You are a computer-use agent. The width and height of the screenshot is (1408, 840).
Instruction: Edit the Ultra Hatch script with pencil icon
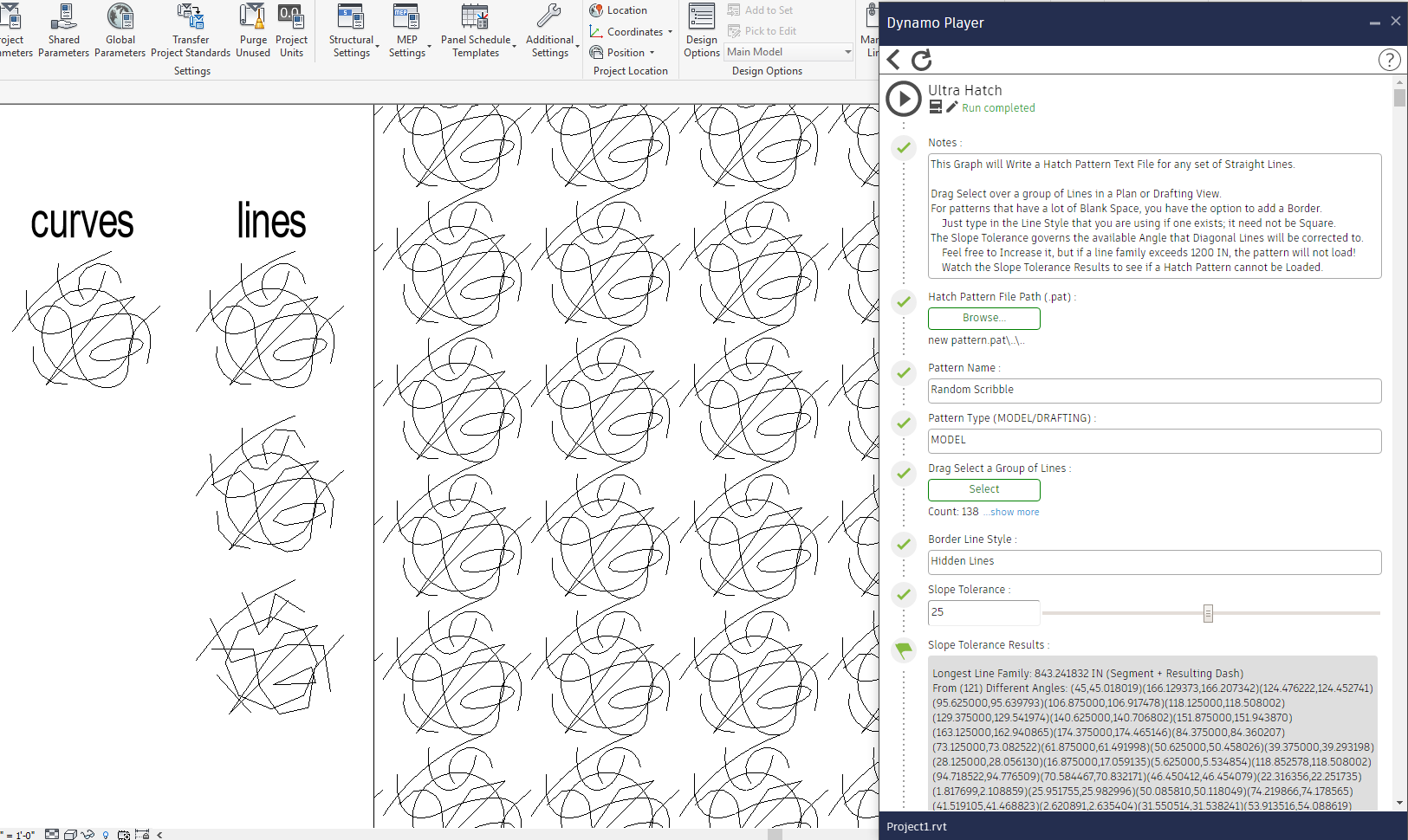(951, 107)
